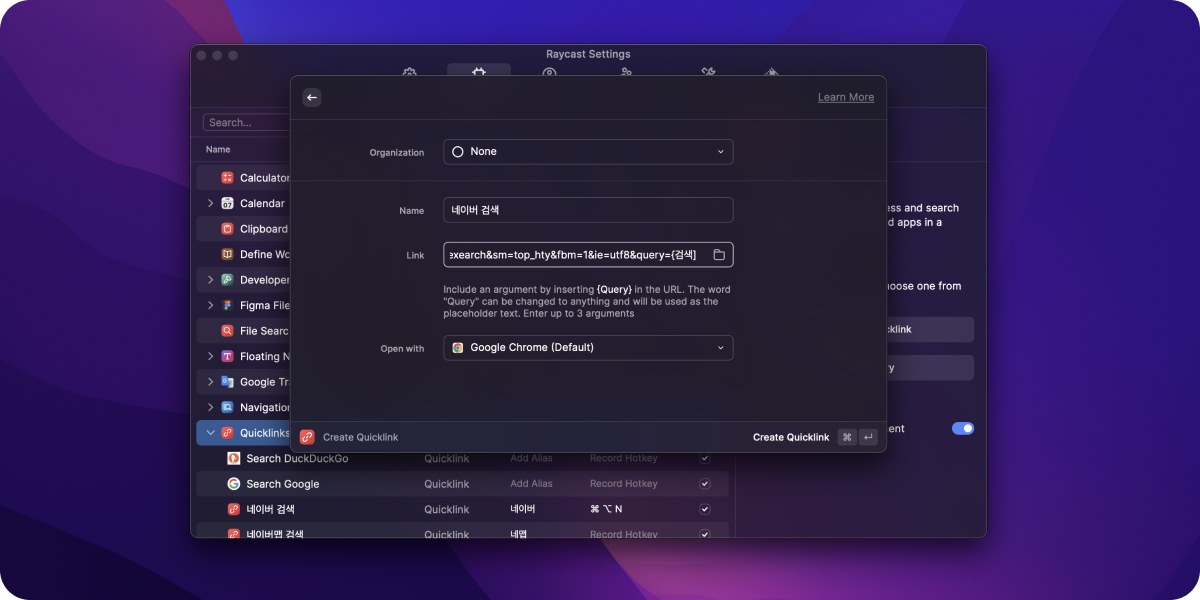1200x600 pixels.
Task: Toggle the Search DuckDuckGo enabled checkbox
Action: 705,458
